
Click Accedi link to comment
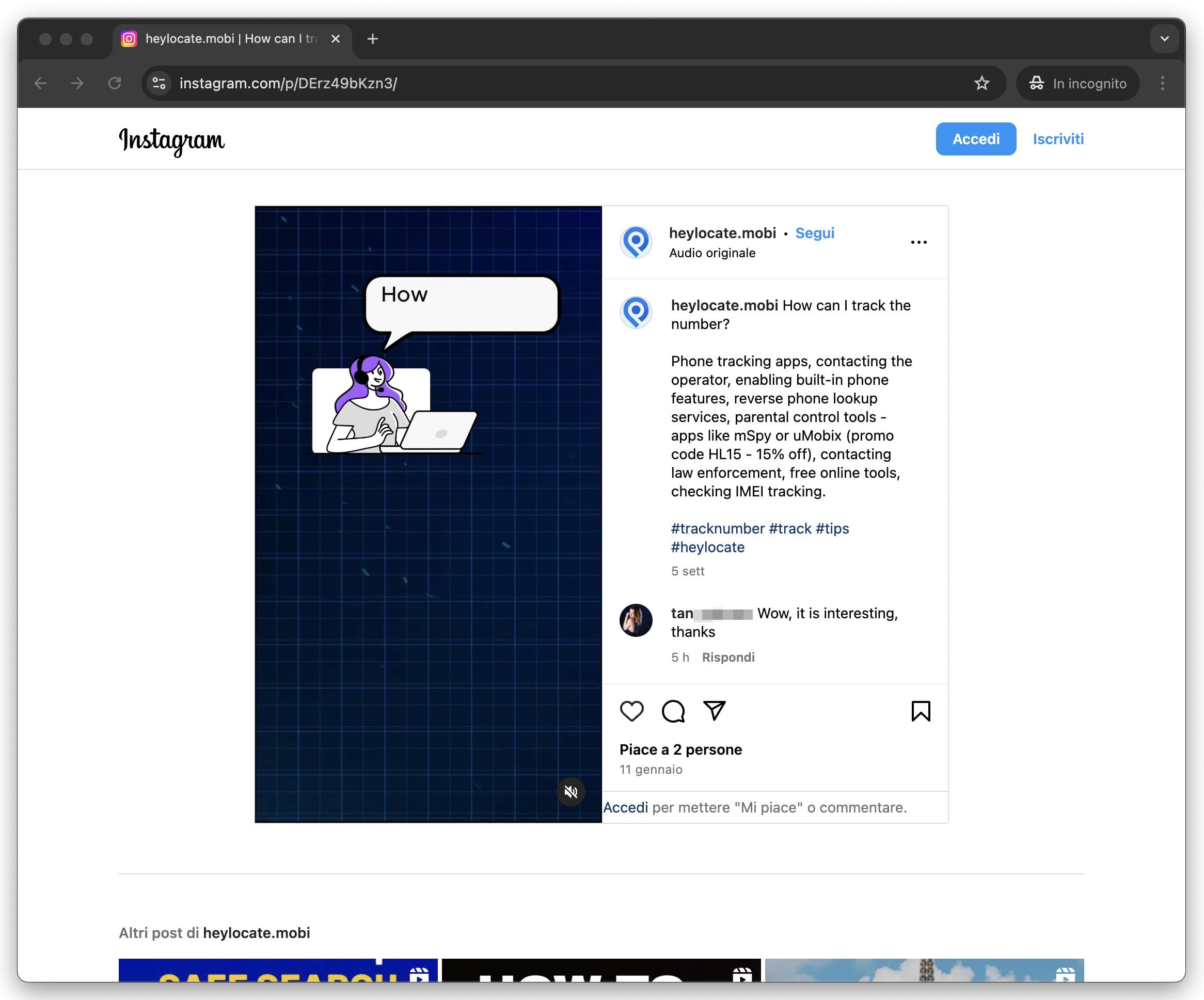(626, 808)
